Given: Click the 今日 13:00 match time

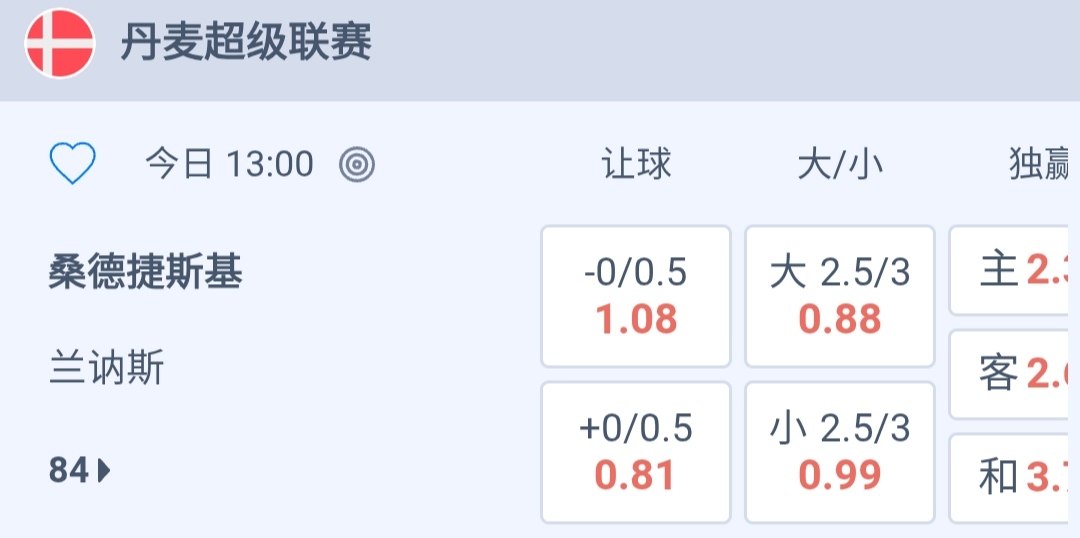Looking at the screenshot, I should tap(230, 164).
